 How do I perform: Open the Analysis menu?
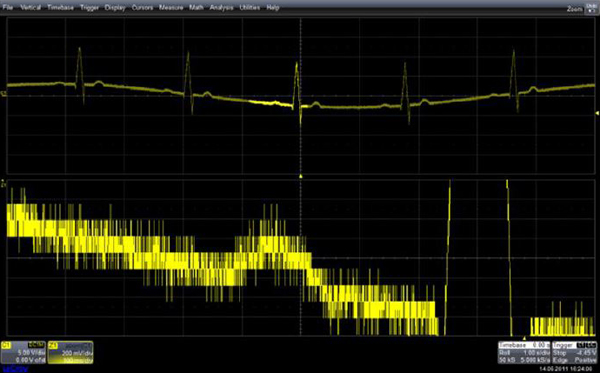tap(222, 7)
